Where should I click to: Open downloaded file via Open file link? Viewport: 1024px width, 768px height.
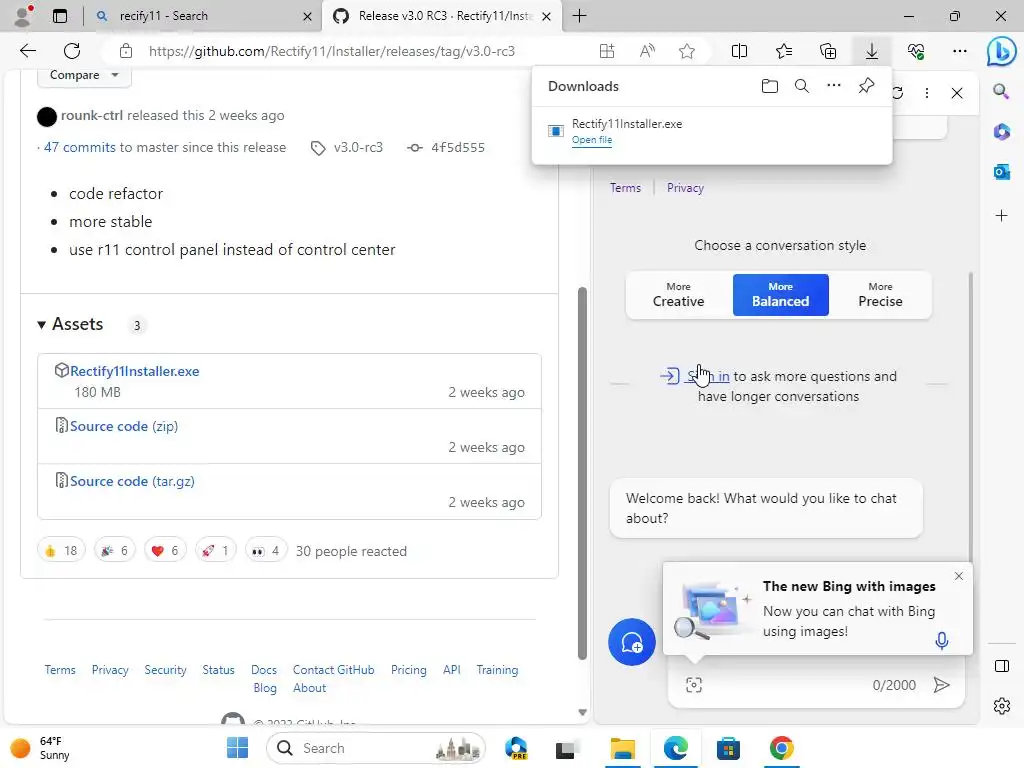592,140
